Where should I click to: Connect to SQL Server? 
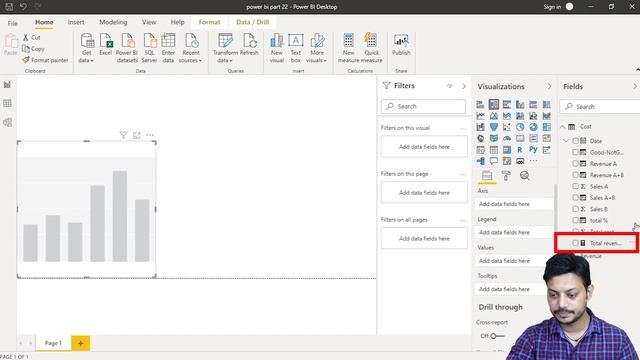click(149, 48)
